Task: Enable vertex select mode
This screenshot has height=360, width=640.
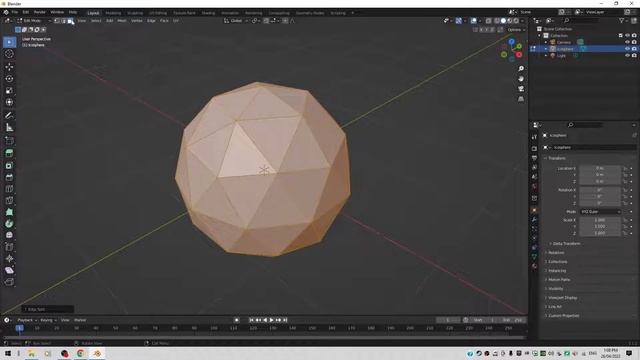Action: (57, 20)
